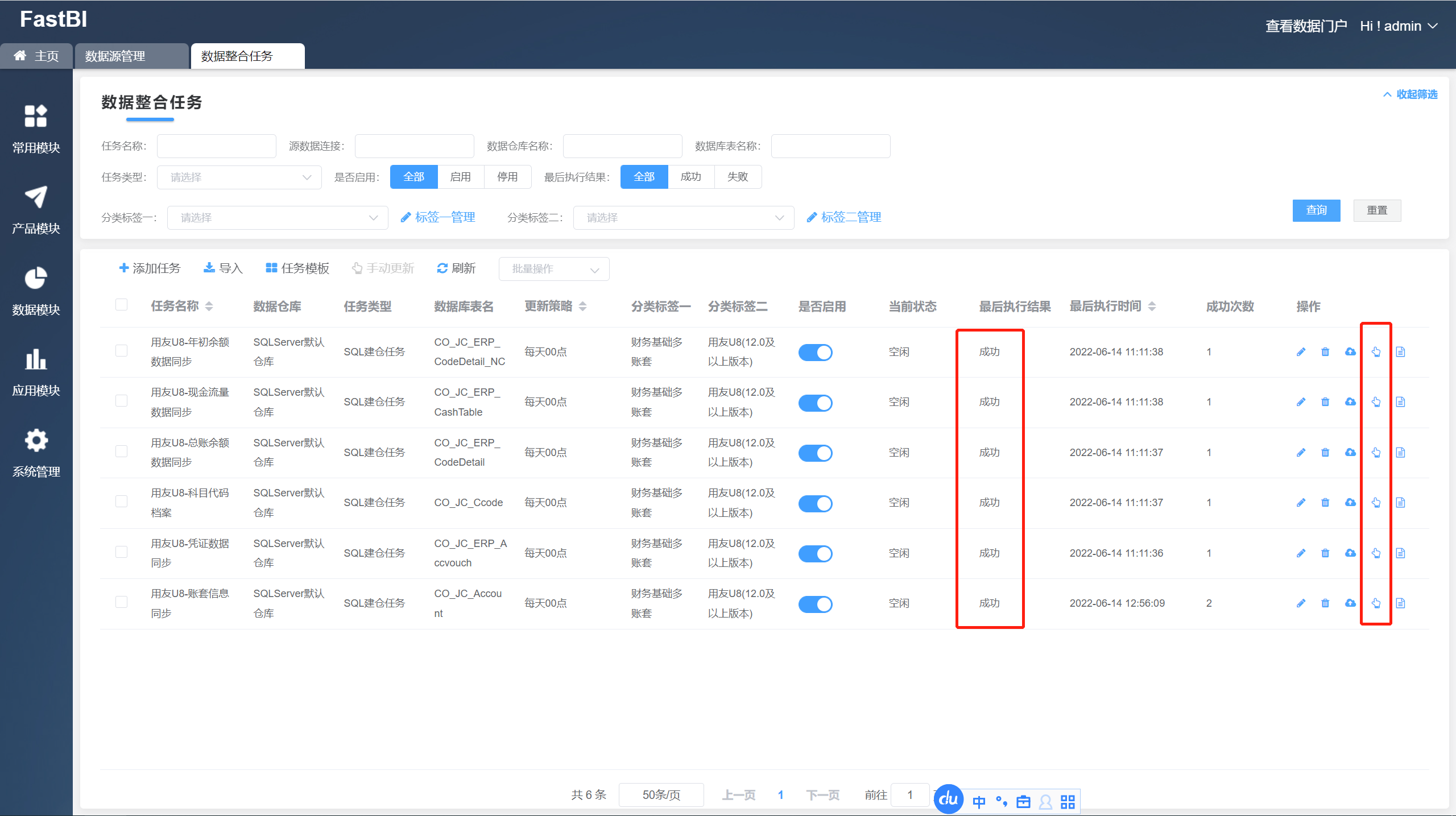Open the 分类标签二 select box

(683, 218)
